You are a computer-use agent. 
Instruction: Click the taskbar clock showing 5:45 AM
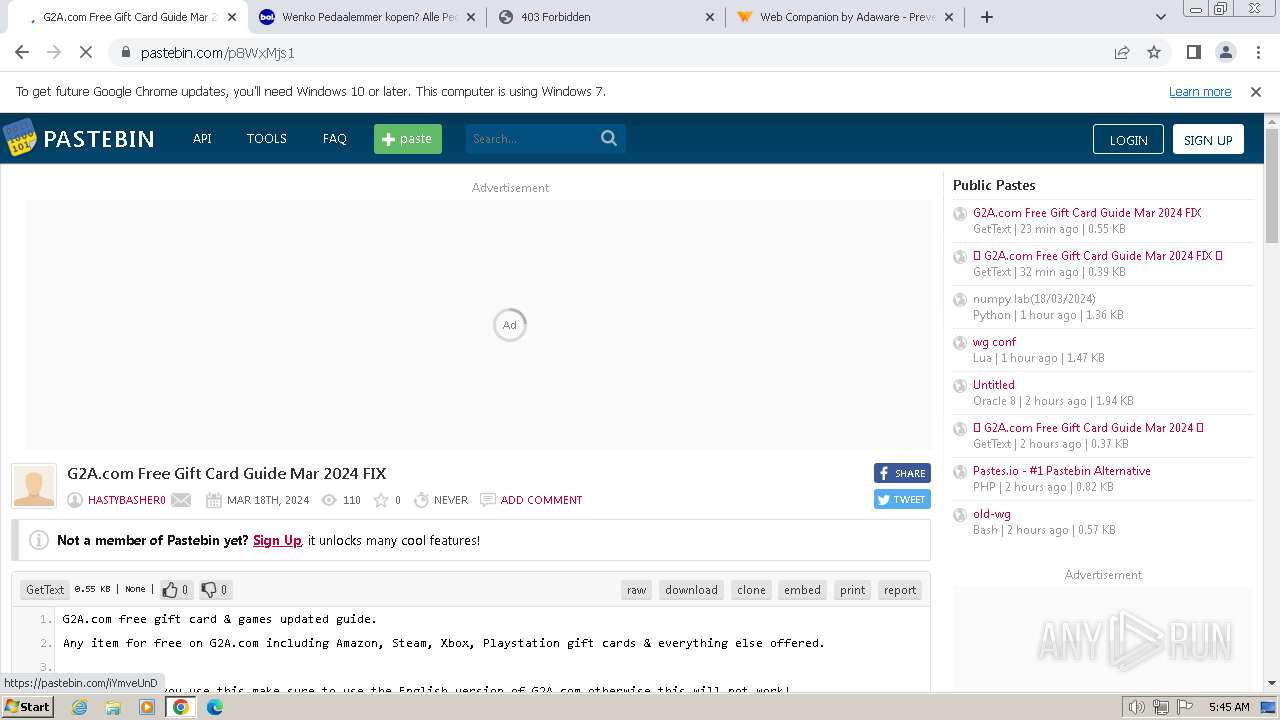[1229, 707]
